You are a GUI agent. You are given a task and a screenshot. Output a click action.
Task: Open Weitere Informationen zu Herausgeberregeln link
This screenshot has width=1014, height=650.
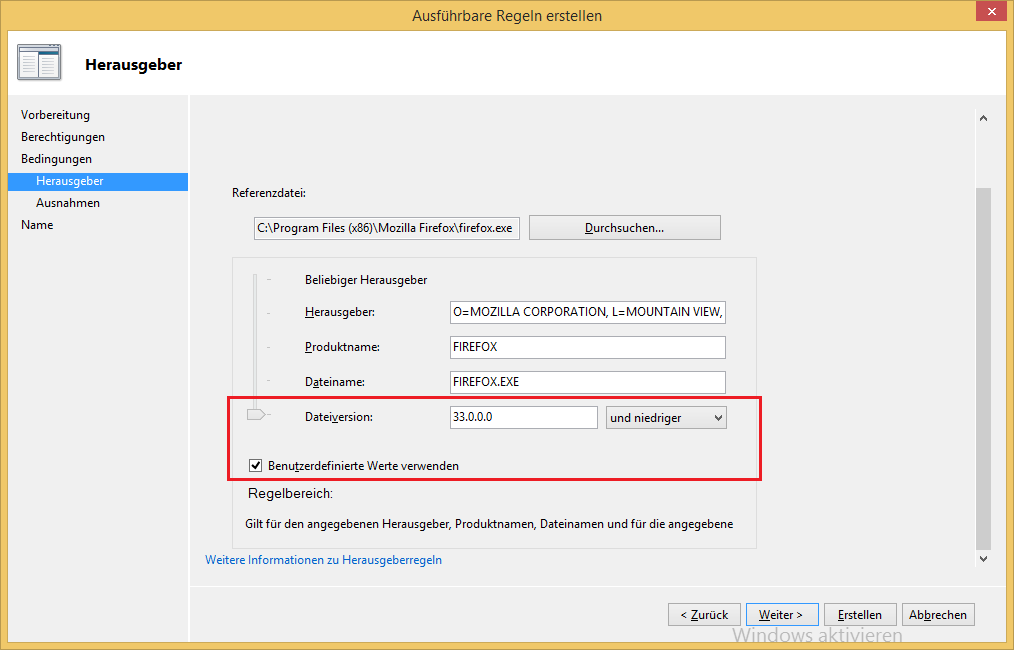click(x=323, y=559)
